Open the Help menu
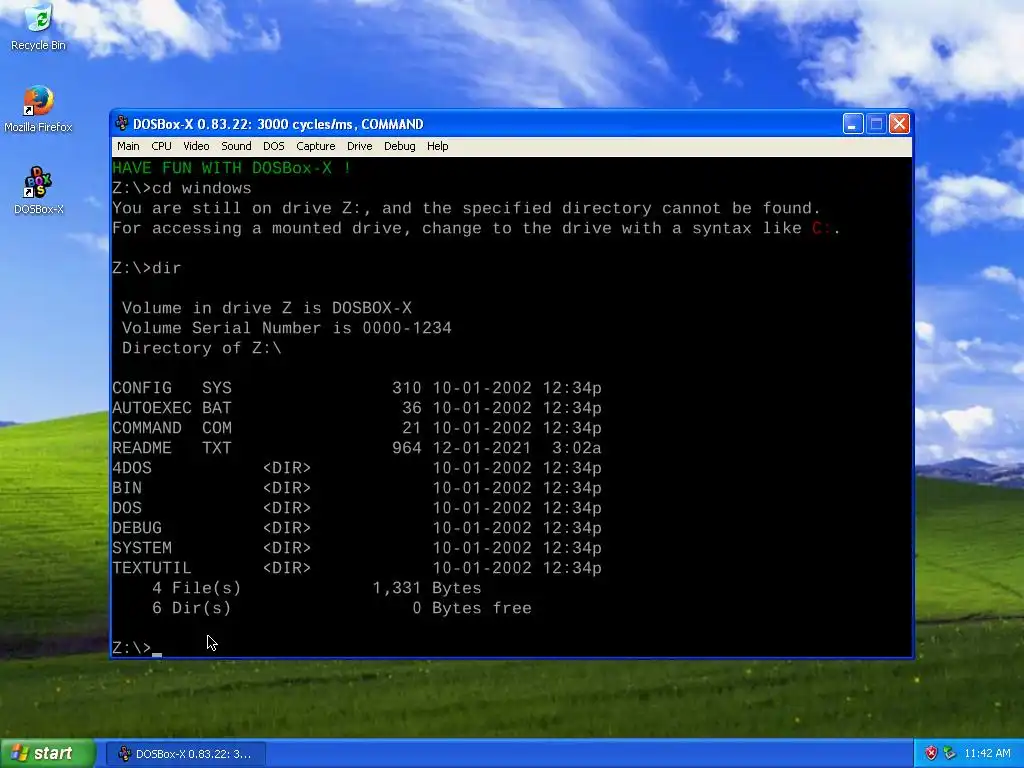 [x=438, y=146]
